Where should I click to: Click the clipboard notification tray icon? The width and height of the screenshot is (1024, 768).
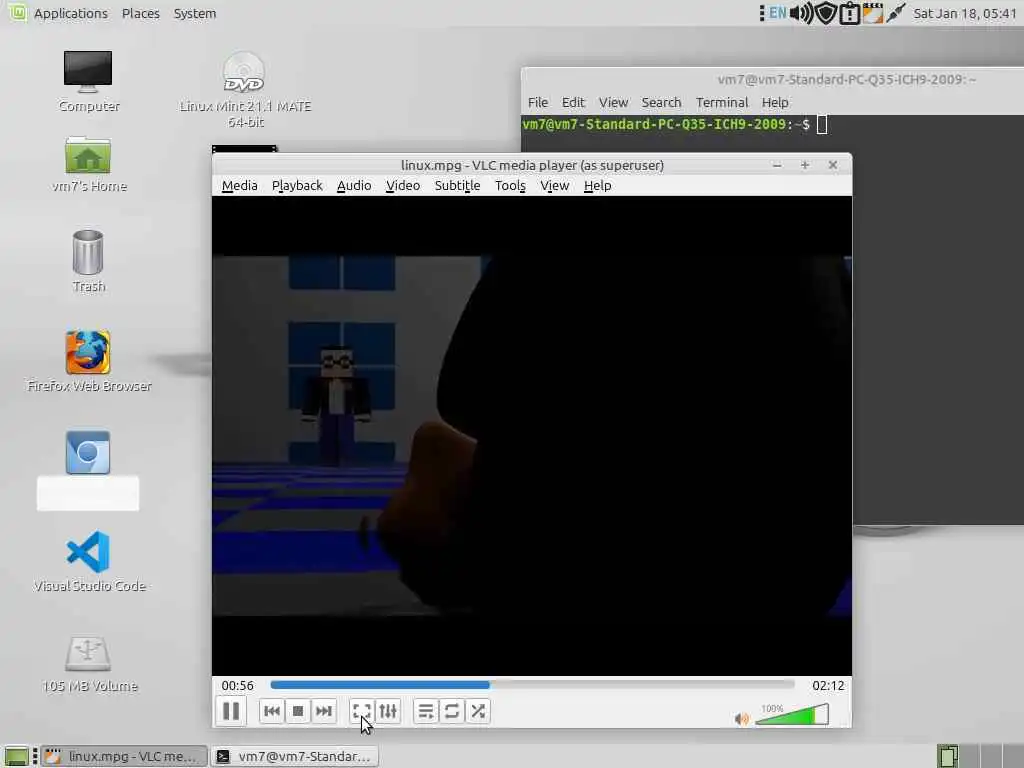pyautogui.click(x=850, y=13)
